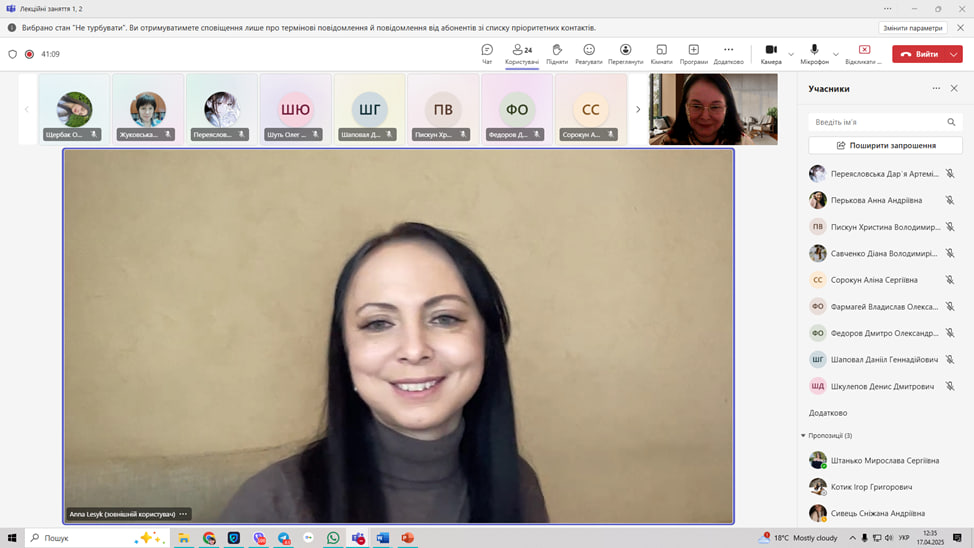
Task: Click the shield security icon
Action: pyautogui.click(x=12, y=54)
